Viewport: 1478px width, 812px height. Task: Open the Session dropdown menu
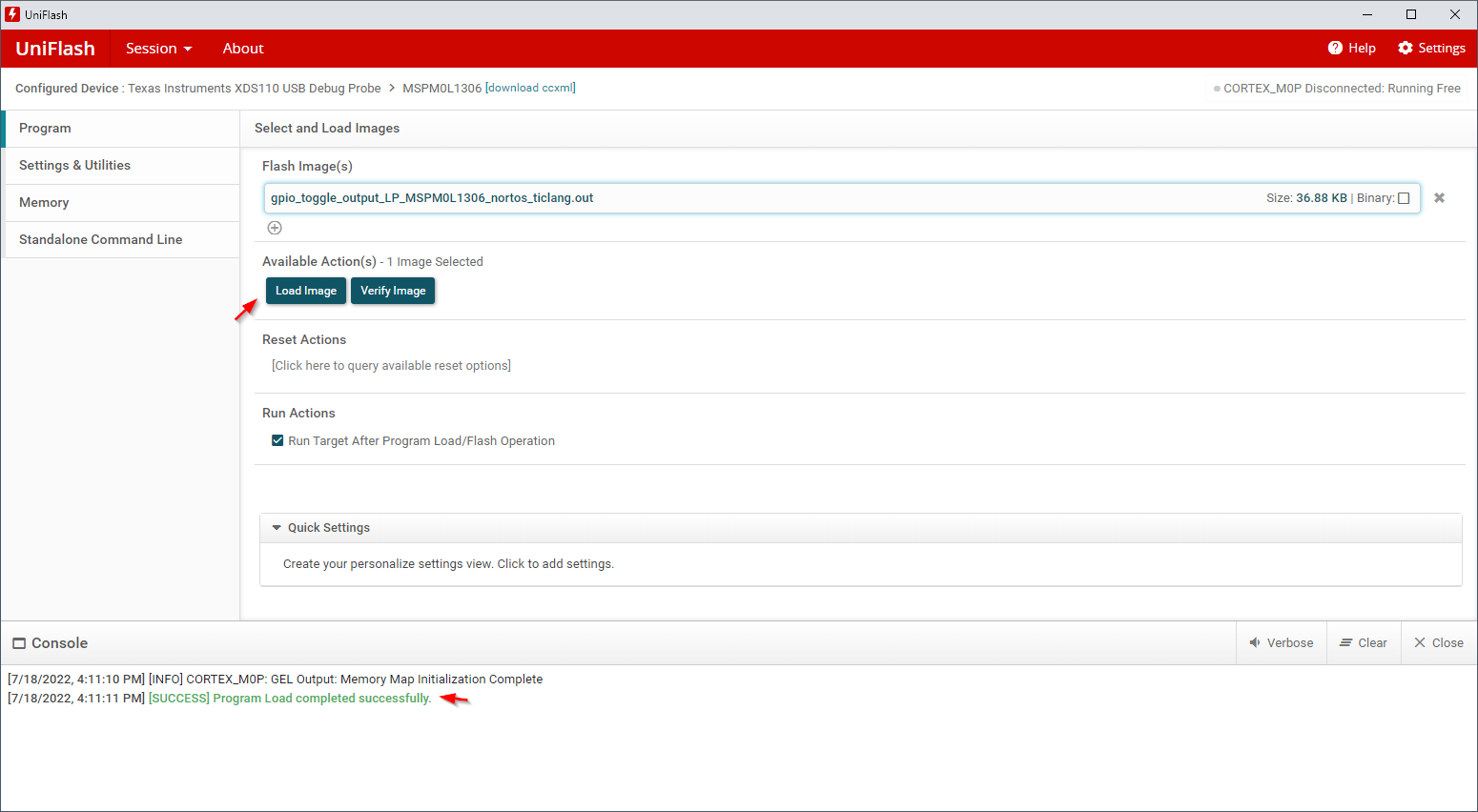click(158, 49)
